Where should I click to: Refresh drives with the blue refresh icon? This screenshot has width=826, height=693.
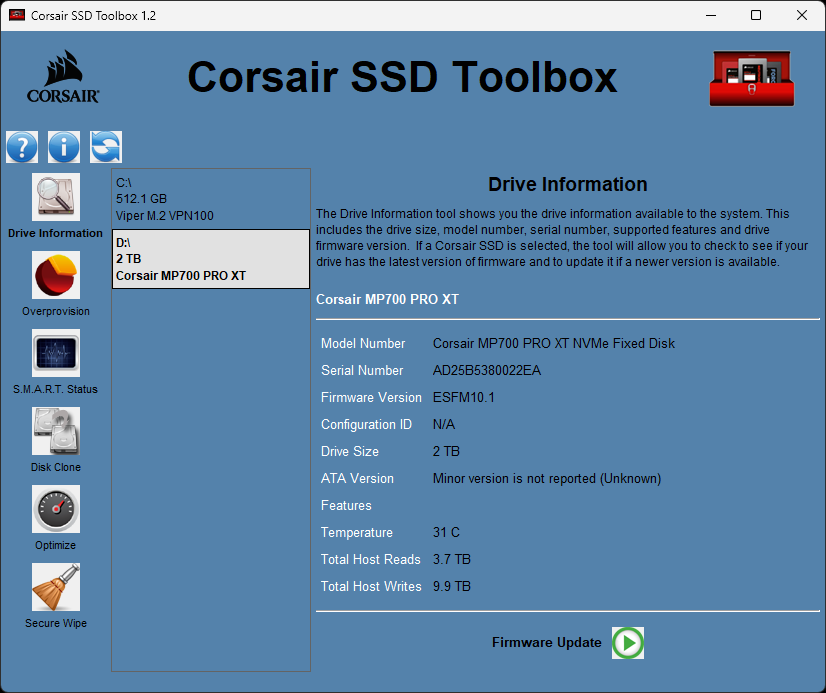pos(105,146)
